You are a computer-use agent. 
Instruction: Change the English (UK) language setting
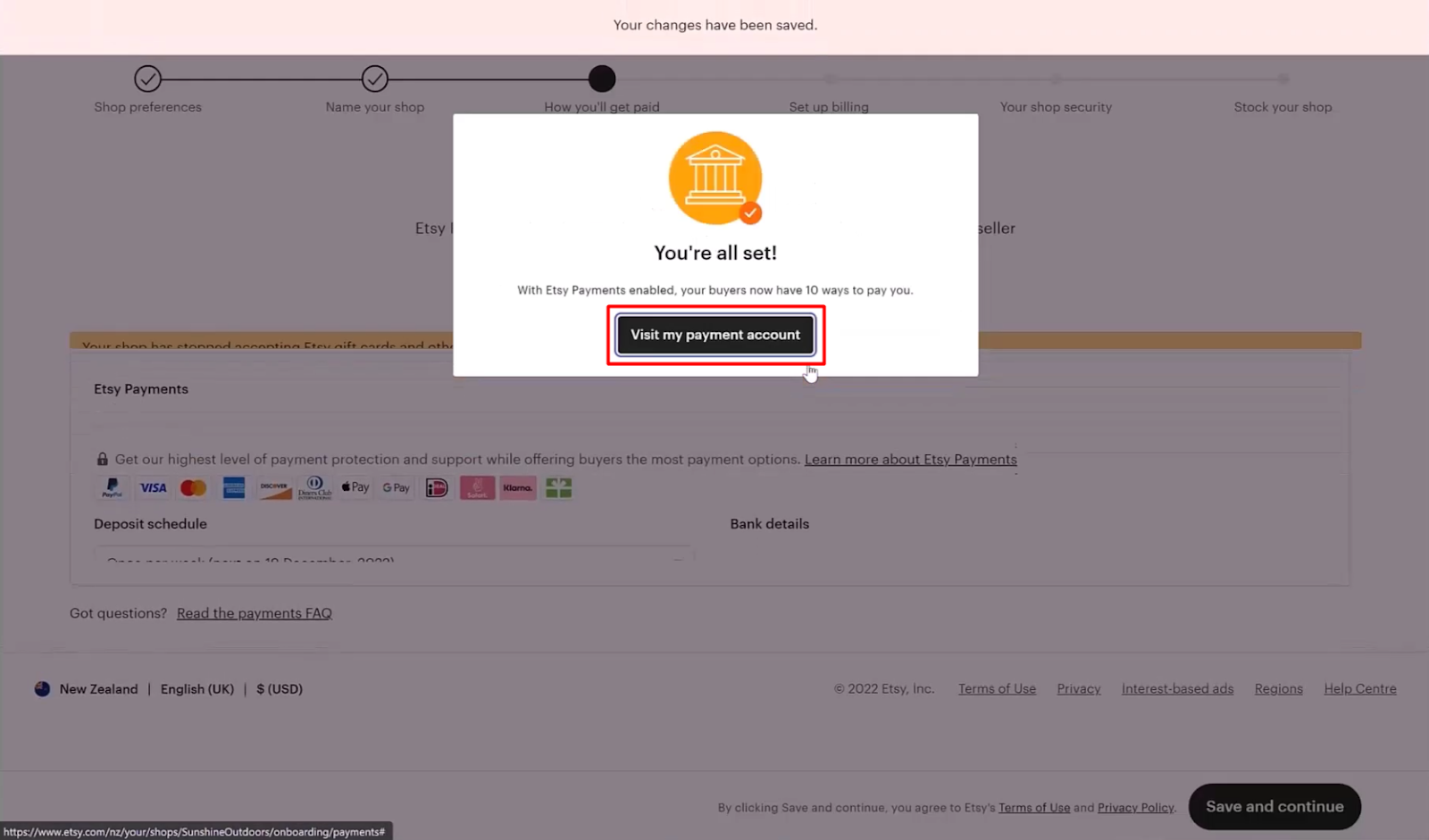coord(197,689)
